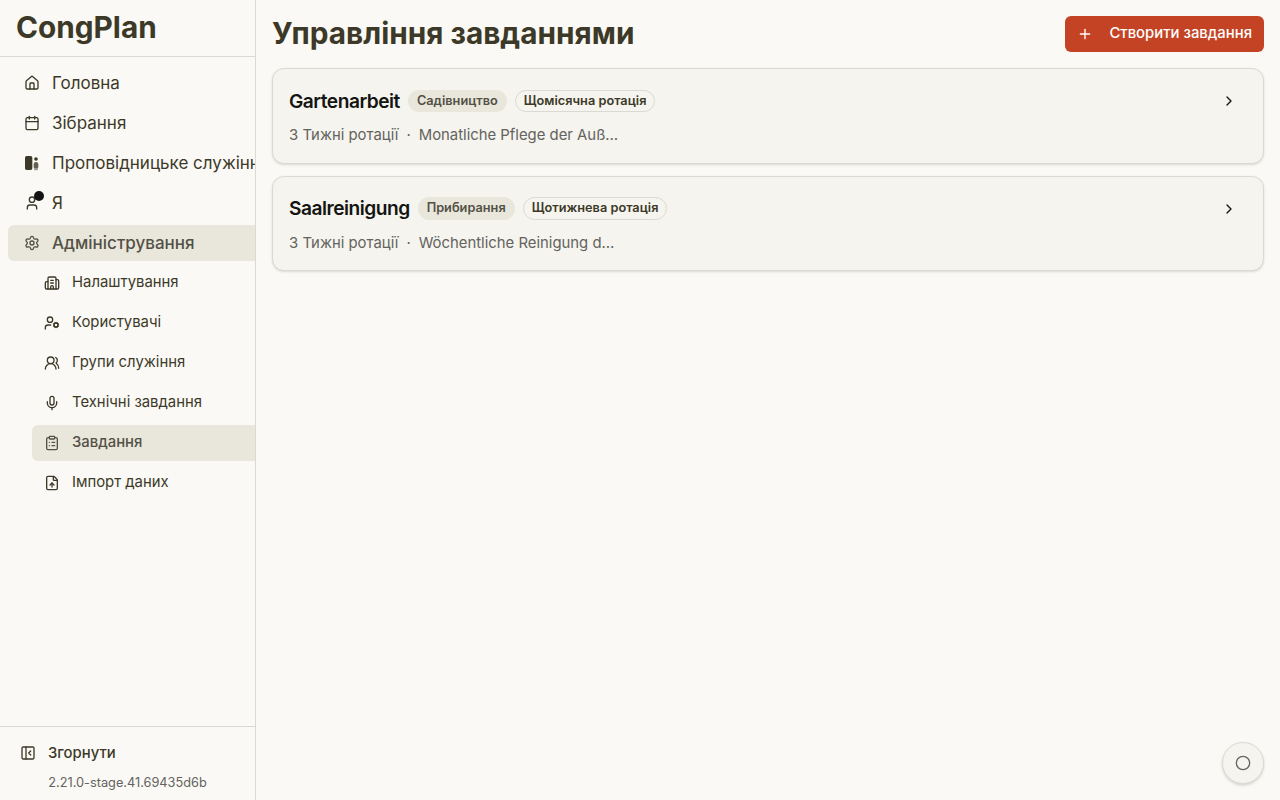The image size is (1280, 800).
Task: Click the building icon beside Налаштування
Action: pos(52,283)
